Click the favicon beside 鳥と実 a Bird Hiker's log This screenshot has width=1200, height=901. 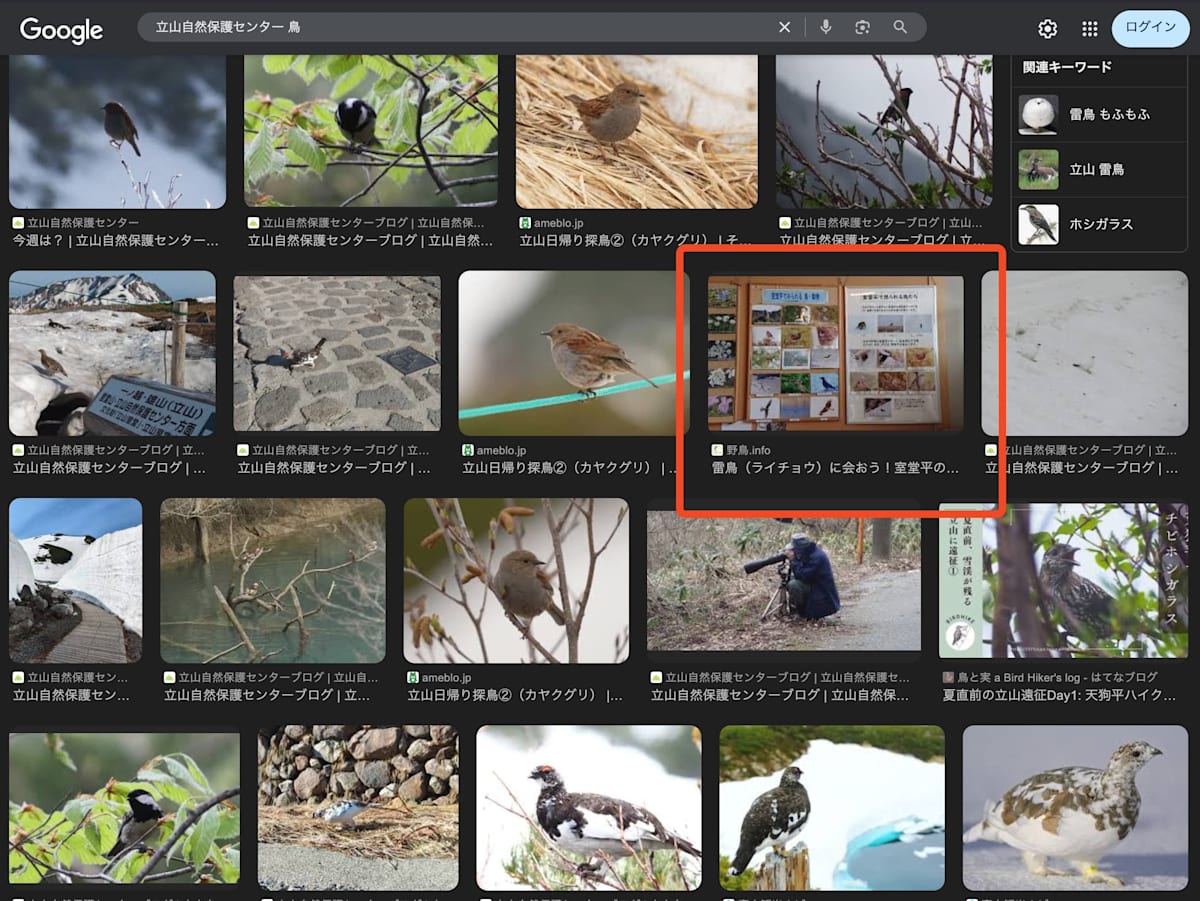point(948,678)
